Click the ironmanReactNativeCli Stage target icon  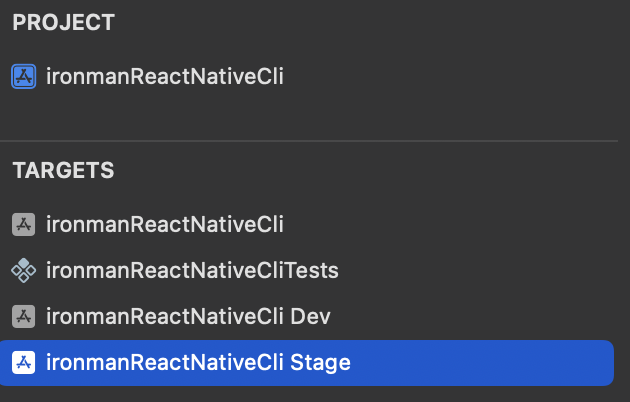pos(23,362)
